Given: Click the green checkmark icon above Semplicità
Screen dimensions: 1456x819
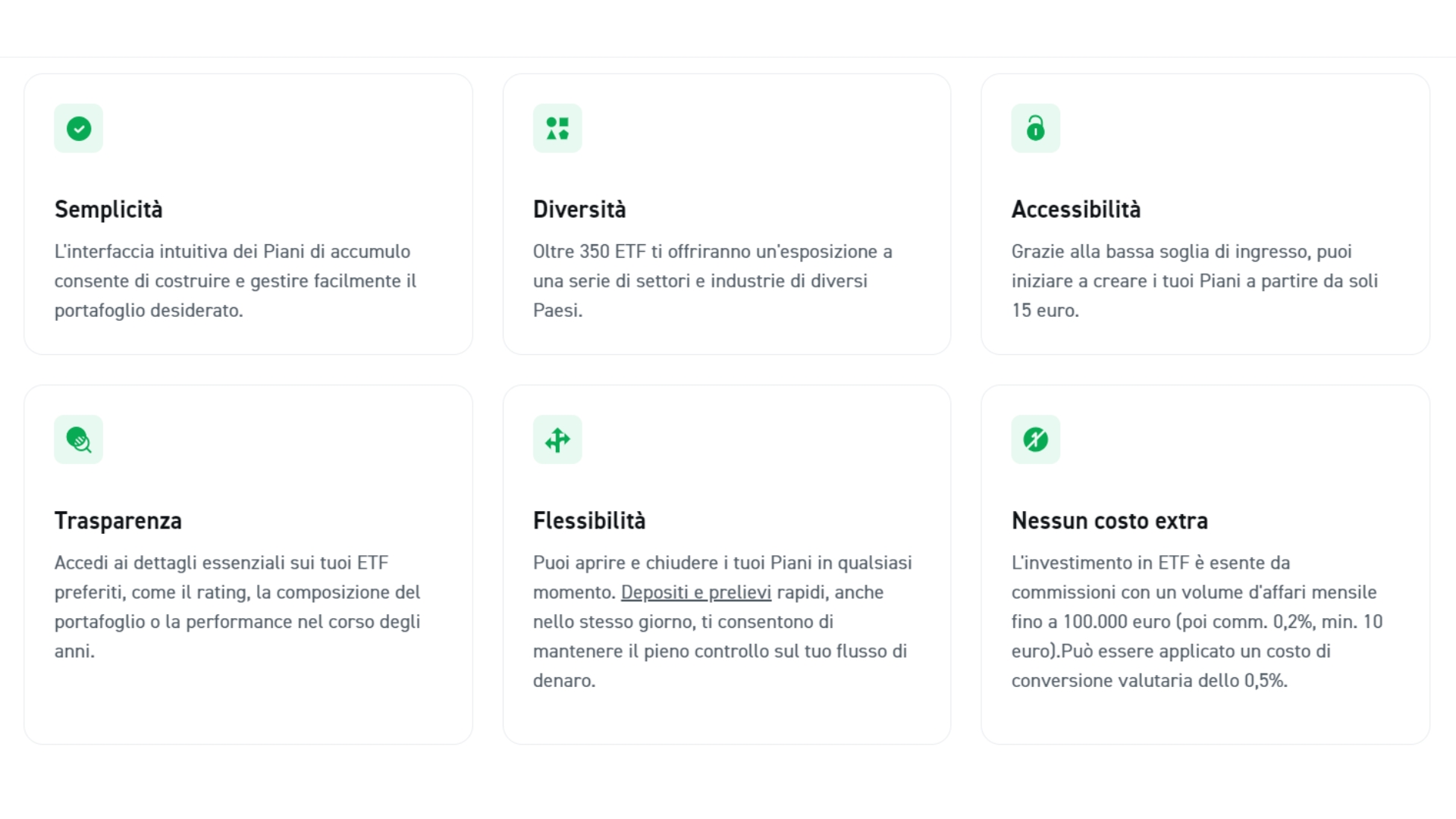Looking at the screenshot, I should (78, 128).
